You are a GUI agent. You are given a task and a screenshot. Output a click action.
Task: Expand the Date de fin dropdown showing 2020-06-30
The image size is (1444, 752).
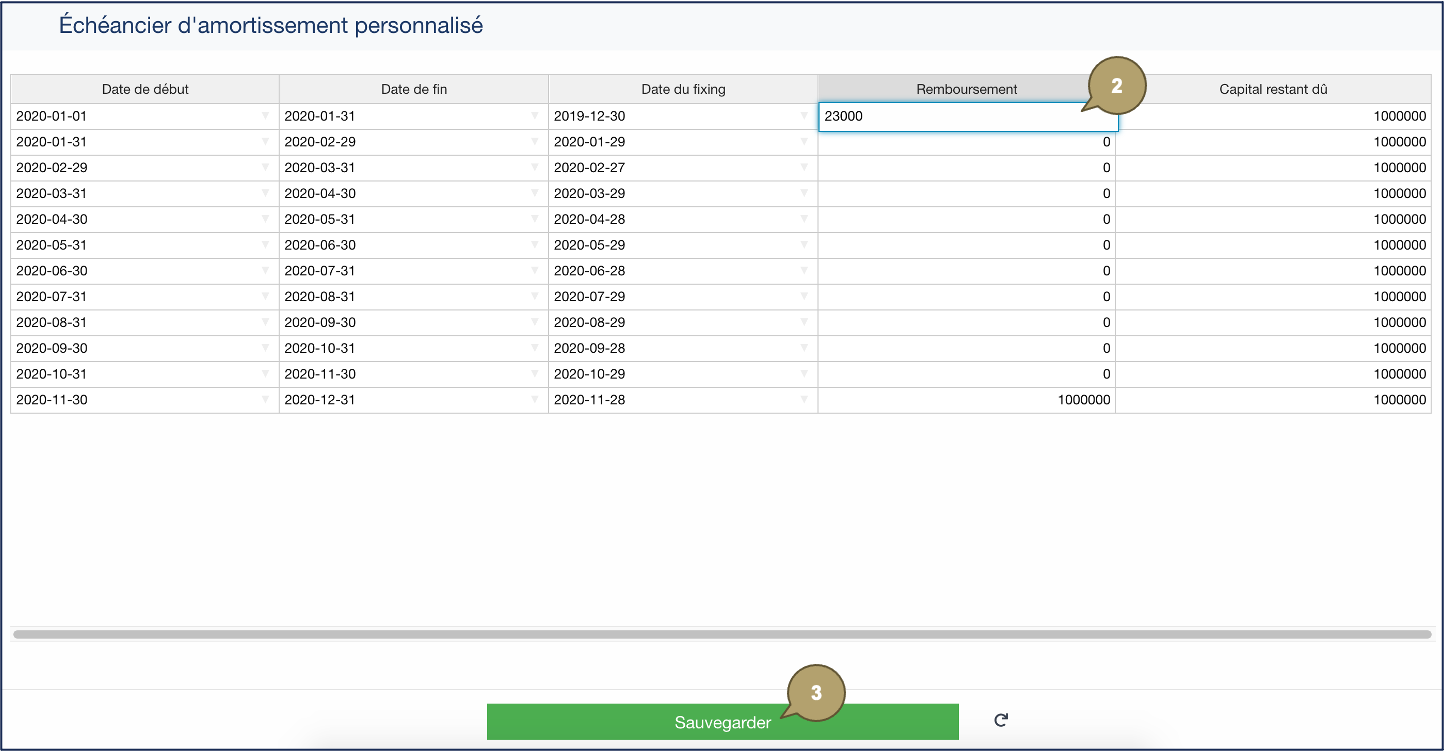tap(536, 244)
